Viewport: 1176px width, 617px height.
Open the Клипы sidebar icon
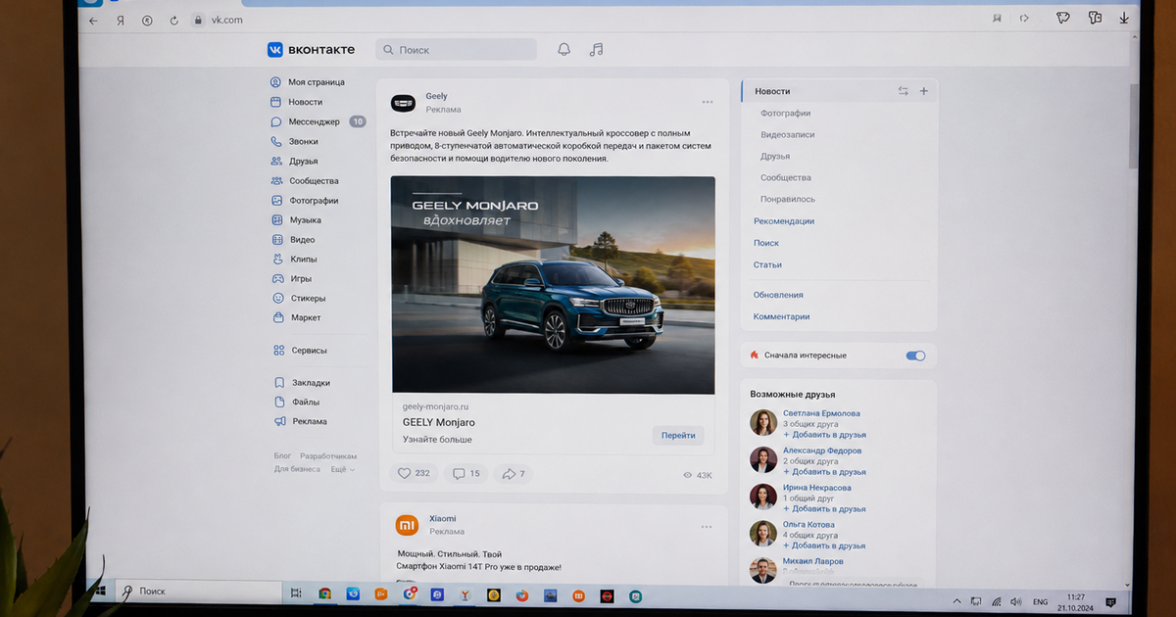278,259
